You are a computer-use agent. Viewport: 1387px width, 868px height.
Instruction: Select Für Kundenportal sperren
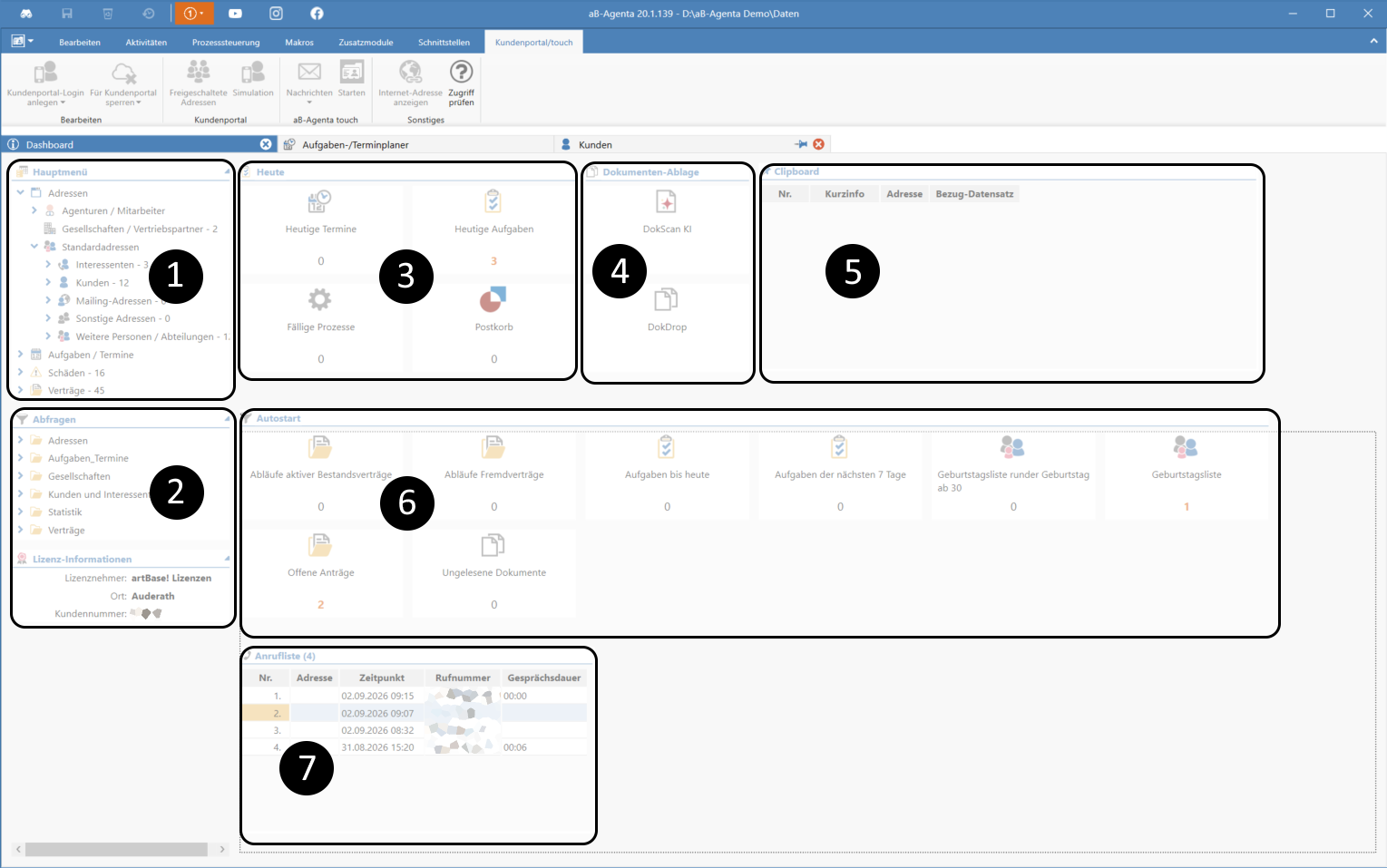pos(123,83)
